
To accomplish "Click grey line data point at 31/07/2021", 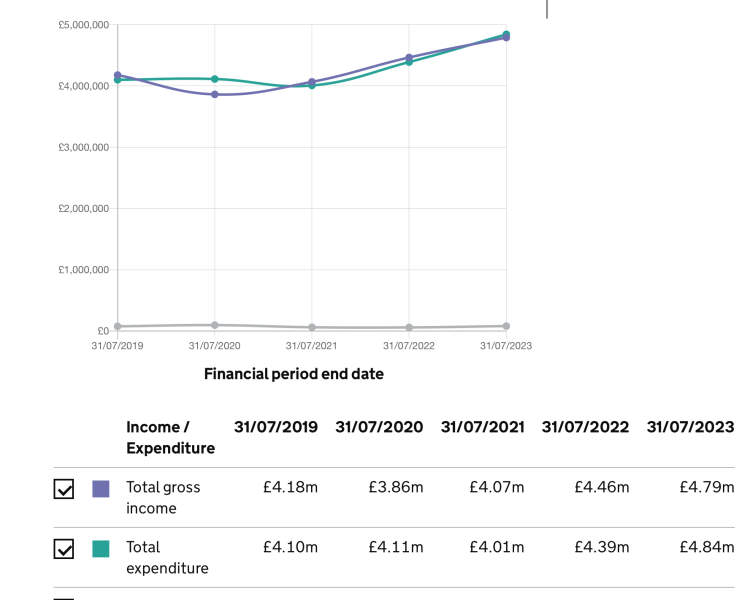I will 312,327.
